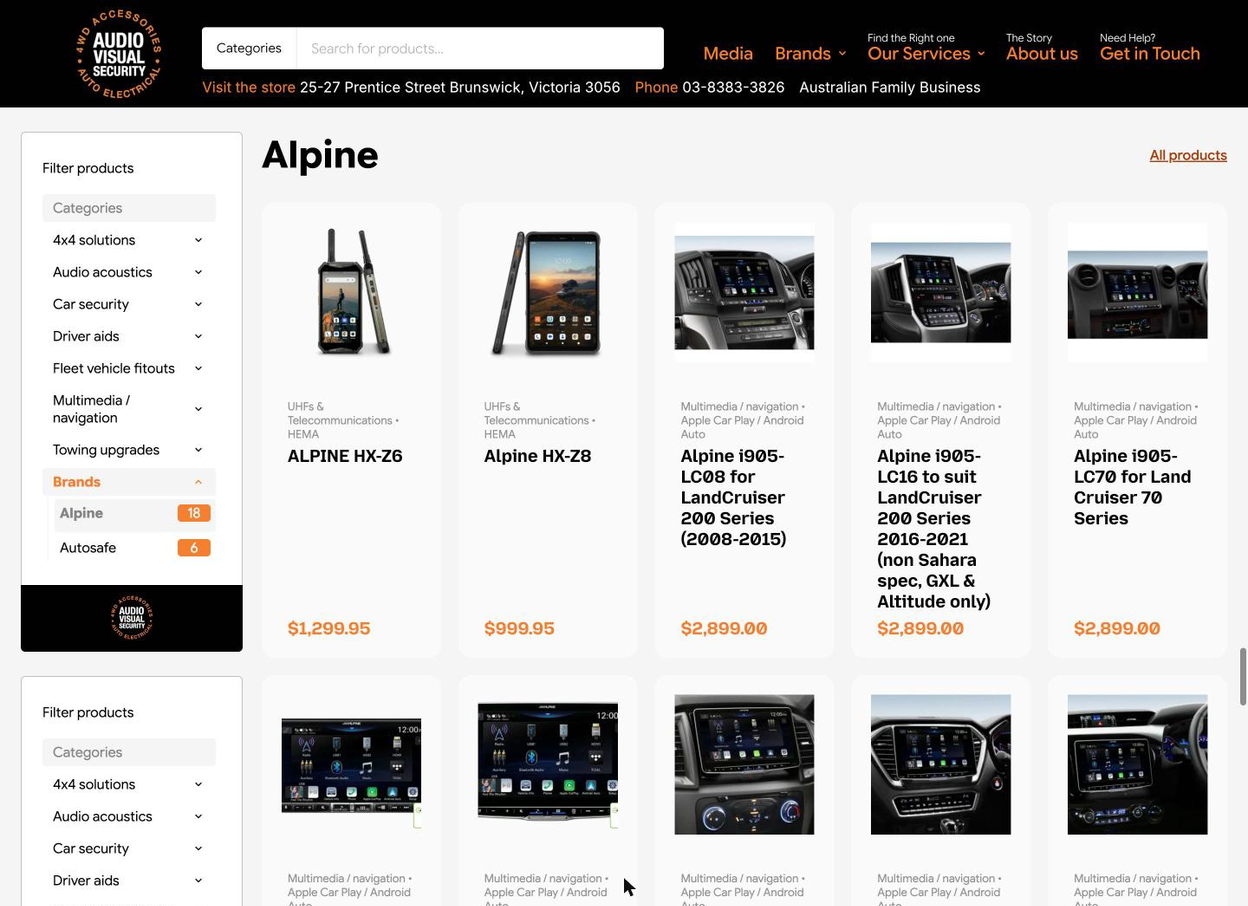Click the Alpine page heading
This screenshot has width=1248, height=906.
point(320,155)
